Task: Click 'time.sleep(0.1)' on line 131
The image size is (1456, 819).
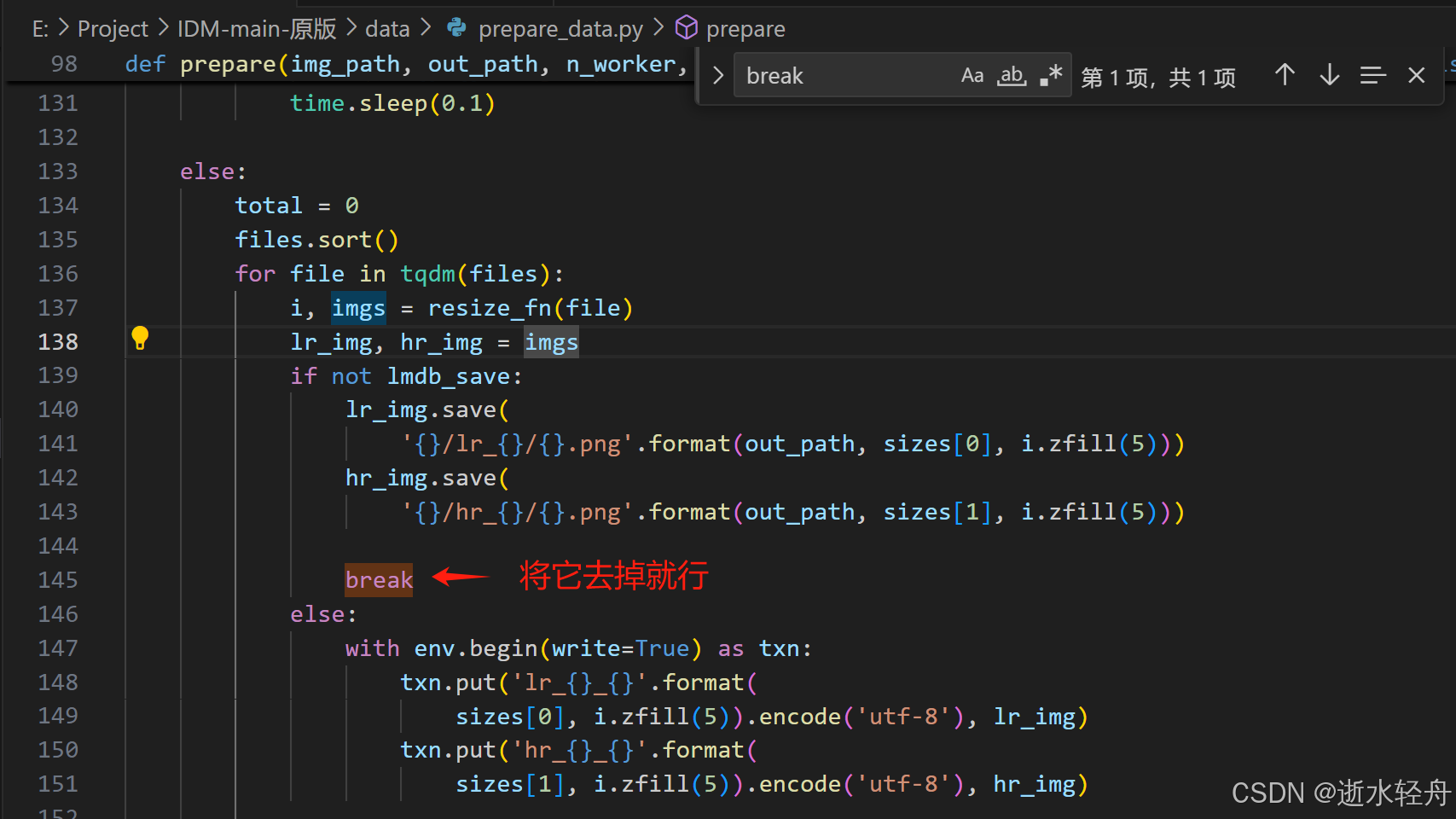Action: click(392, 103)
